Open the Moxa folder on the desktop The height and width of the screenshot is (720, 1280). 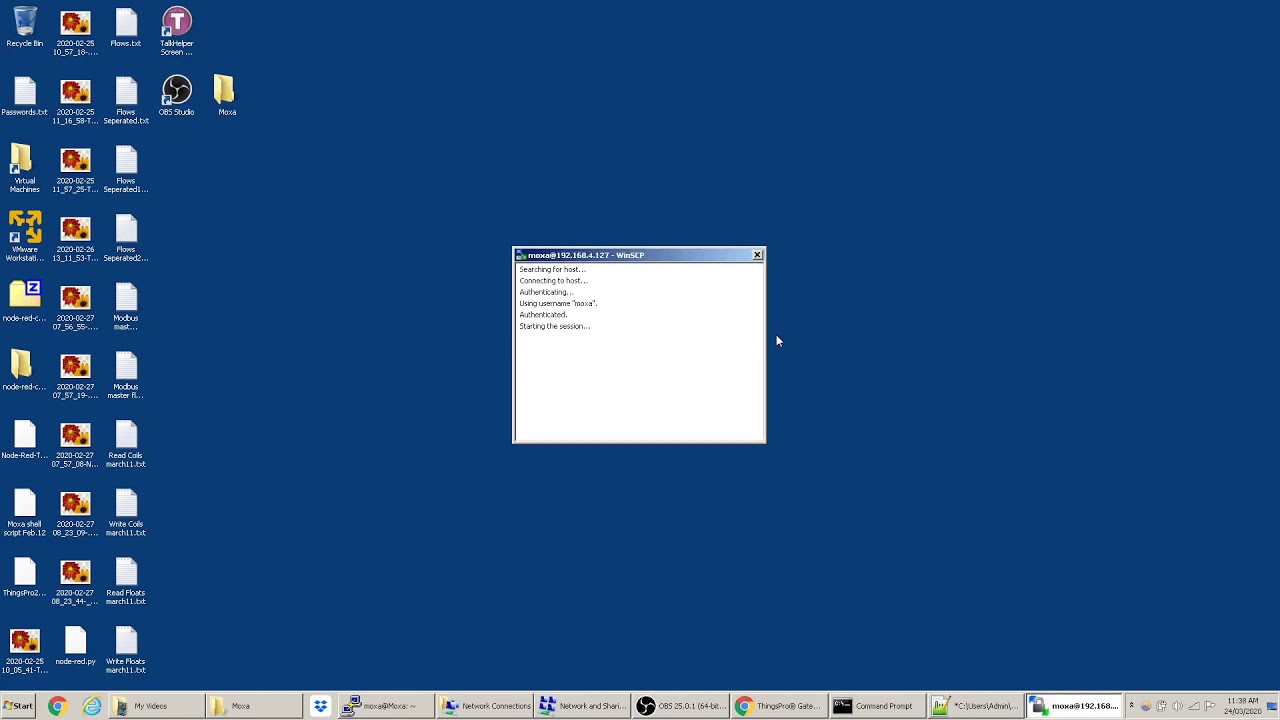[x=227, y=97]
